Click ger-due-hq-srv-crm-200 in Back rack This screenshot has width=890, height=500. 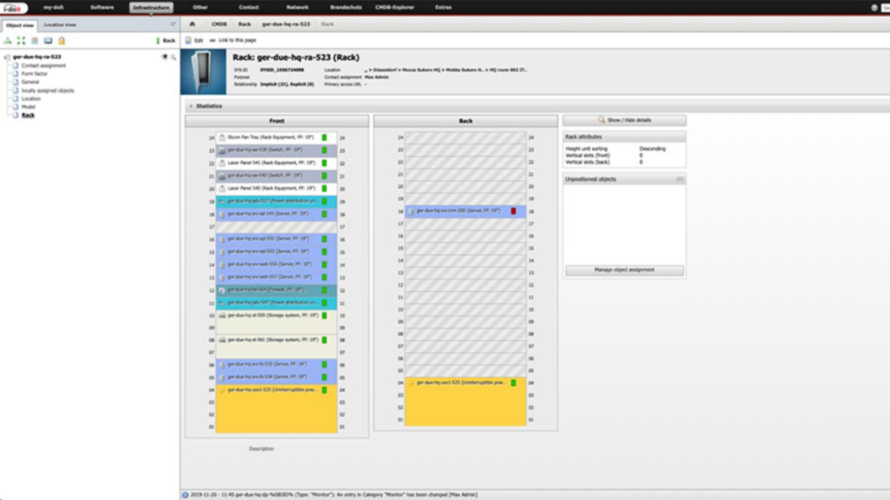click(x=465, y=211)
